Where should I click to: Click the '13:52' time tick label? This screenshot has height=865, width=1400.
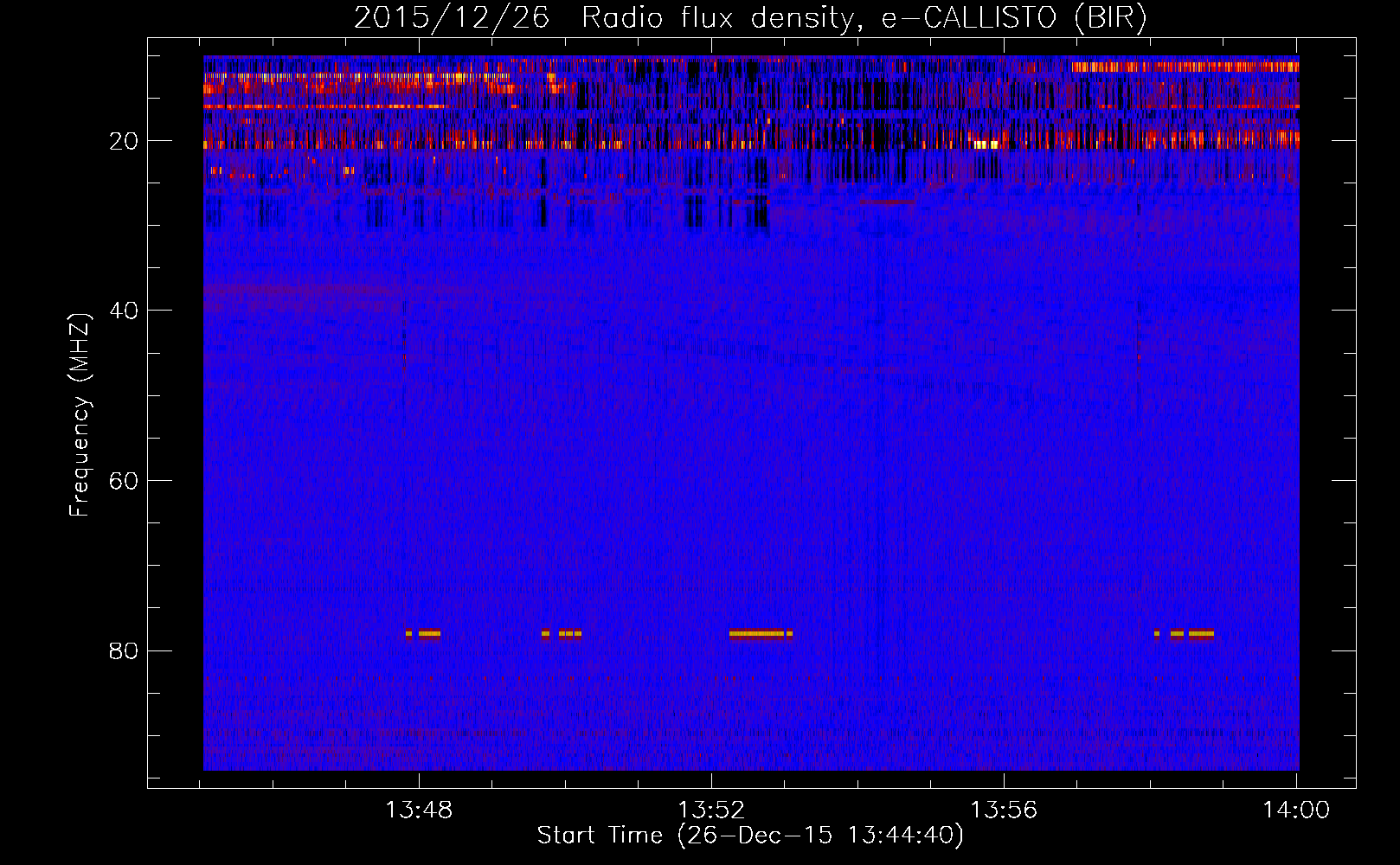pos(711,811)
